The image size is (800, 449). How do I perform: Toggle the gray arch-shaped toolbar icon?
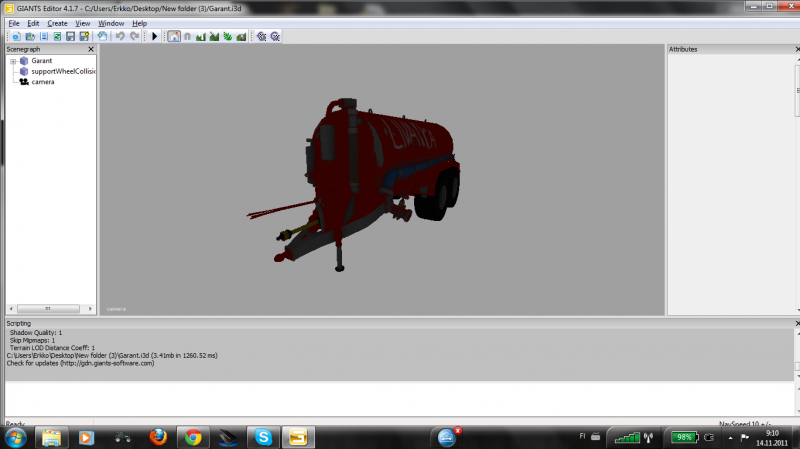click(x=187, y=36)
